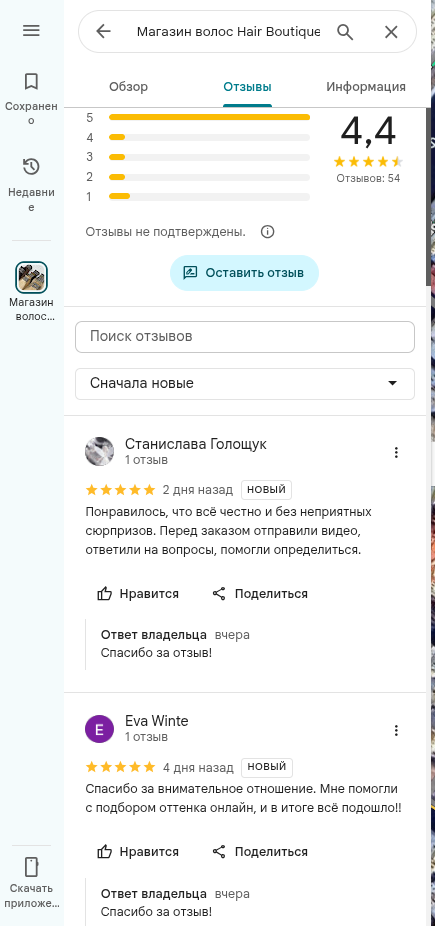The image size is (435, 926).
Task: Click the '2 дня назад' review date
Action: point(198,490)
